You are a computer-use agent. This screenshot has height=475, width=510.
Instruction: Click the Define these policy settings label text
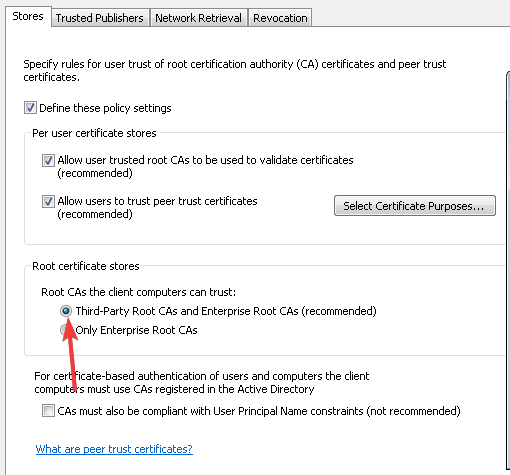[105, 108]
